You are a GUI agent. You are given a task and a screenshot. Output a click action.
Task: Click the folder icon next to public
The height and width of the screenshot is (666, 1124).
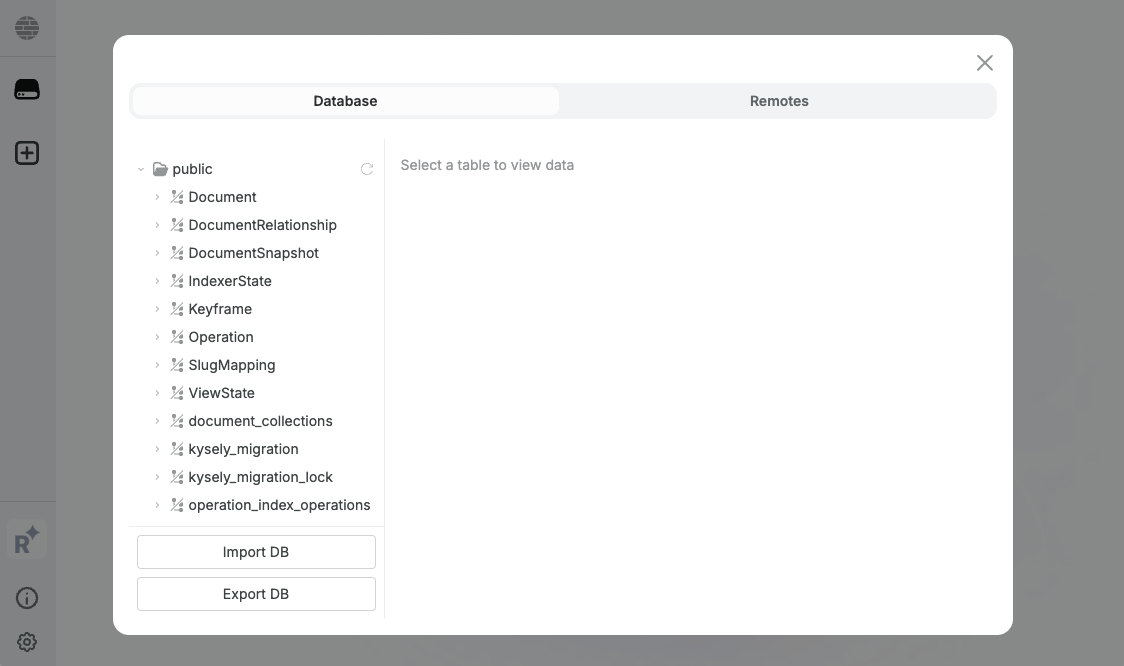pos(160,168)
